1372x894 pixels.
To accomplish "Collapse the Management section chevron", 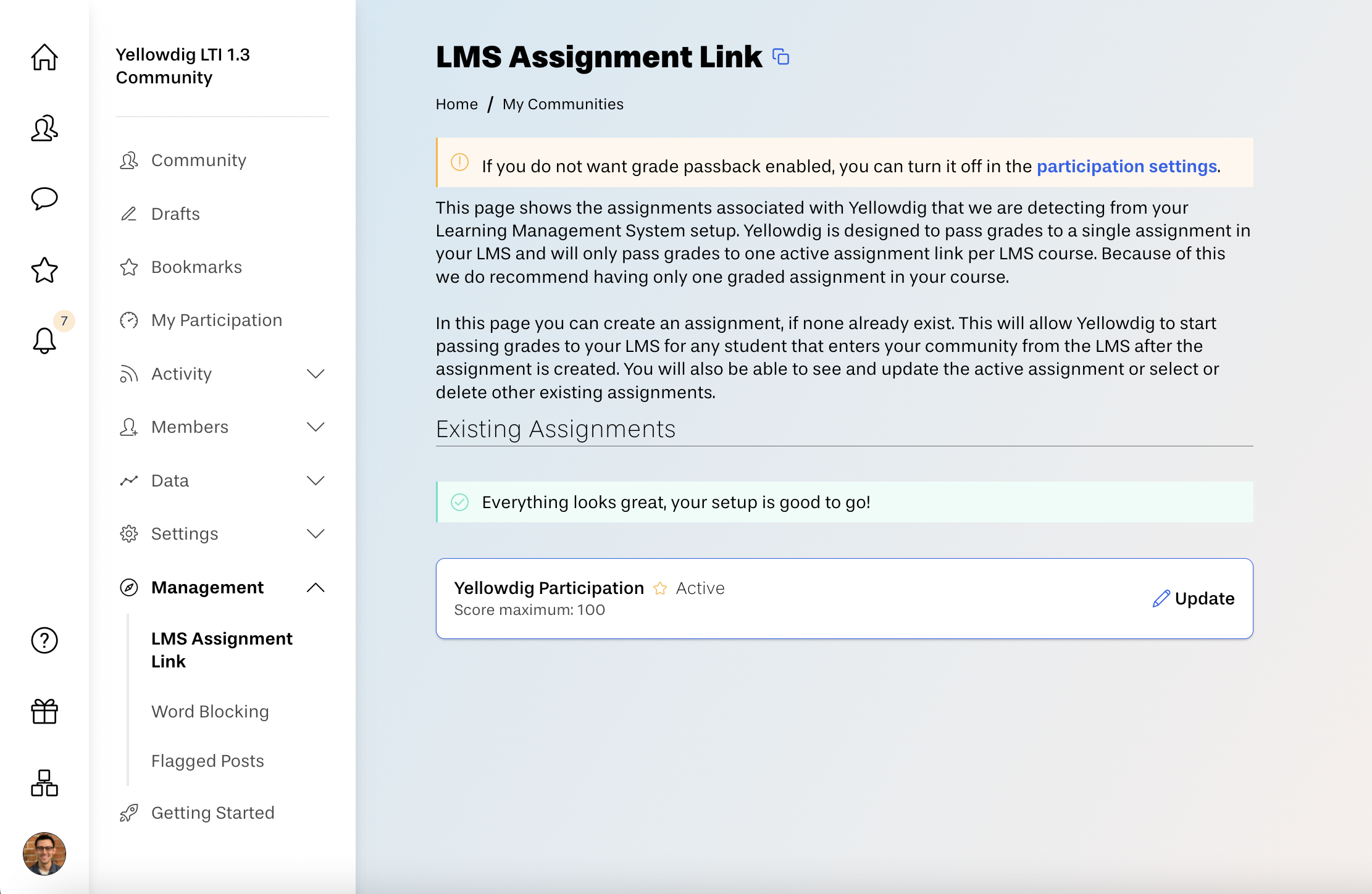I will (316, 587).
